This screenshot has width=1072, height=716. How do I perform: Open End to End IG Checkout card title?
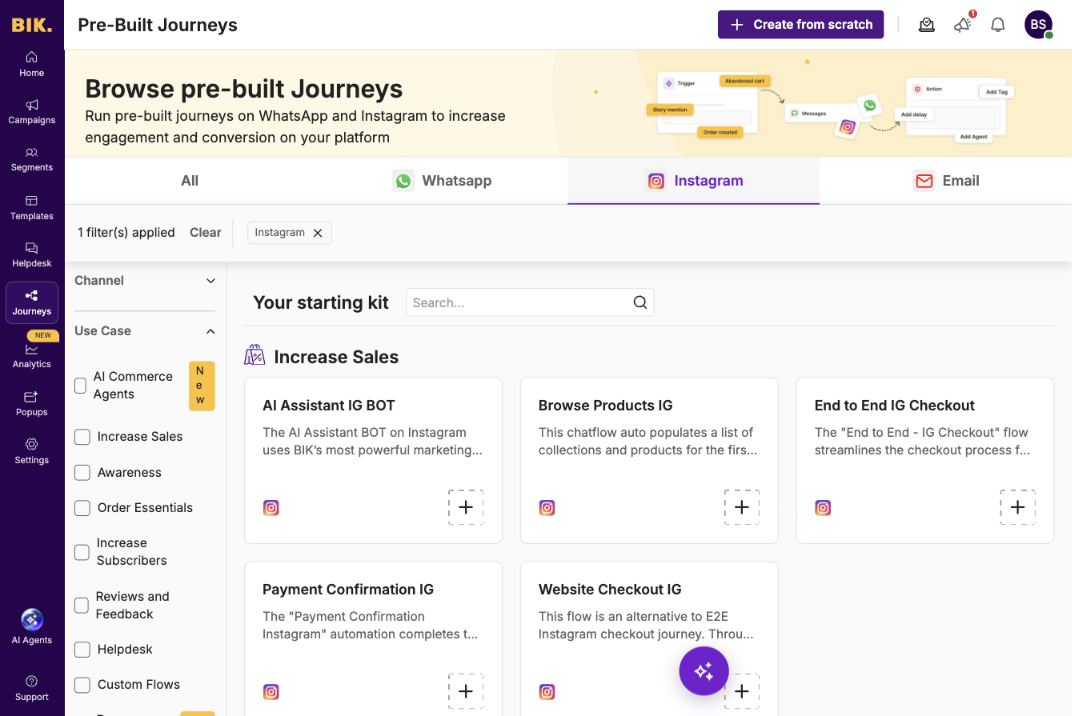894,406
